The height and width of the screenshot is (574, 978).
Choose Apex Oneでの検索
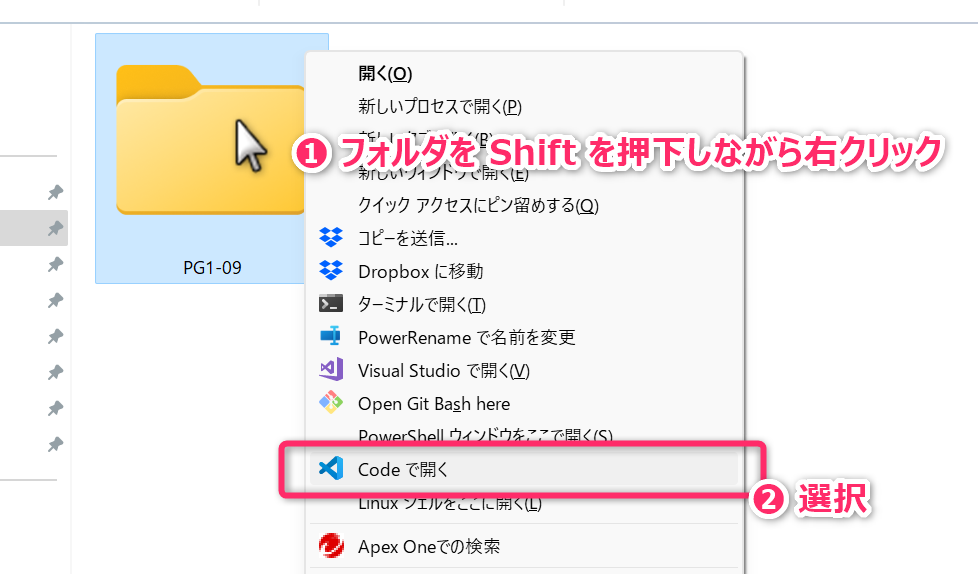coord(429,546)
